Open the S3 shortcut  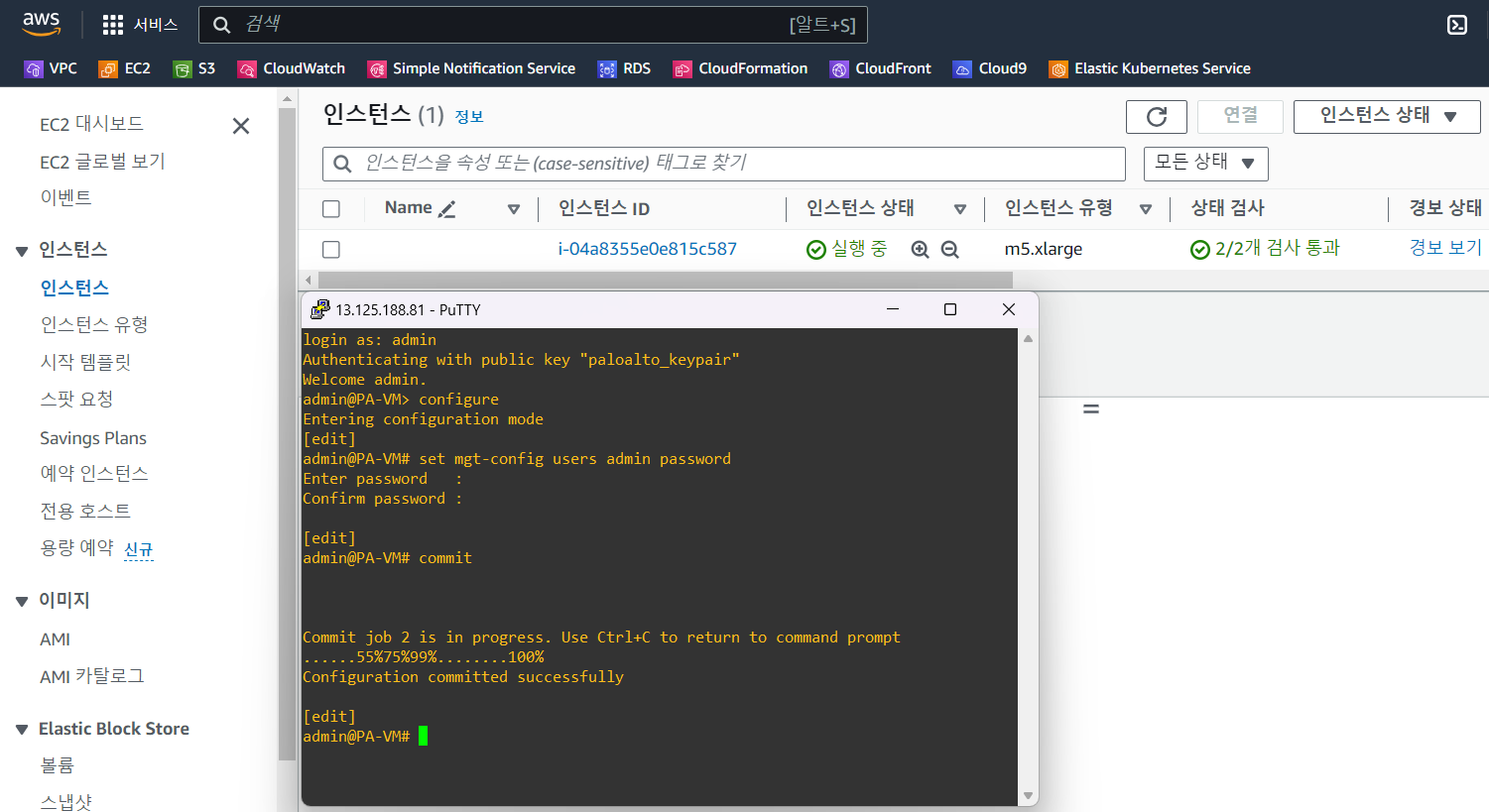[x=194, y=68]
